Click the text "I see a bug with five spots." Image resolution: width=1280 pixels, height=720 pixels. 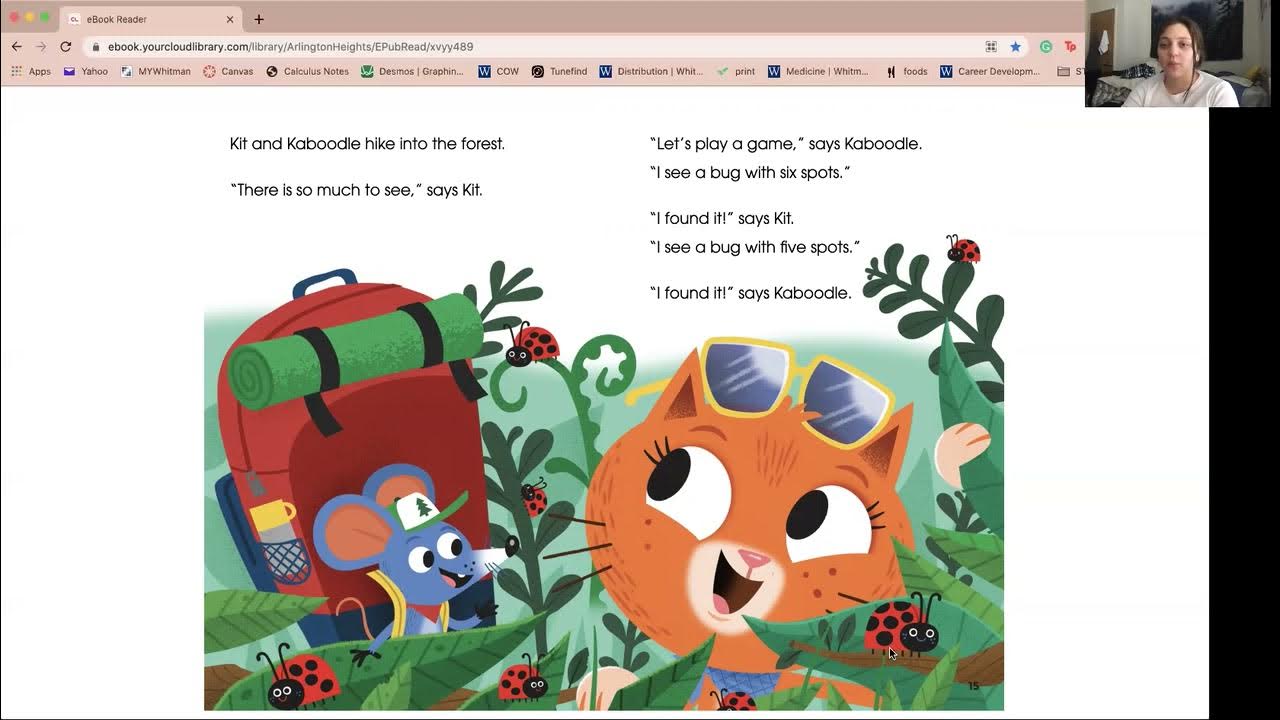(755, 247)
